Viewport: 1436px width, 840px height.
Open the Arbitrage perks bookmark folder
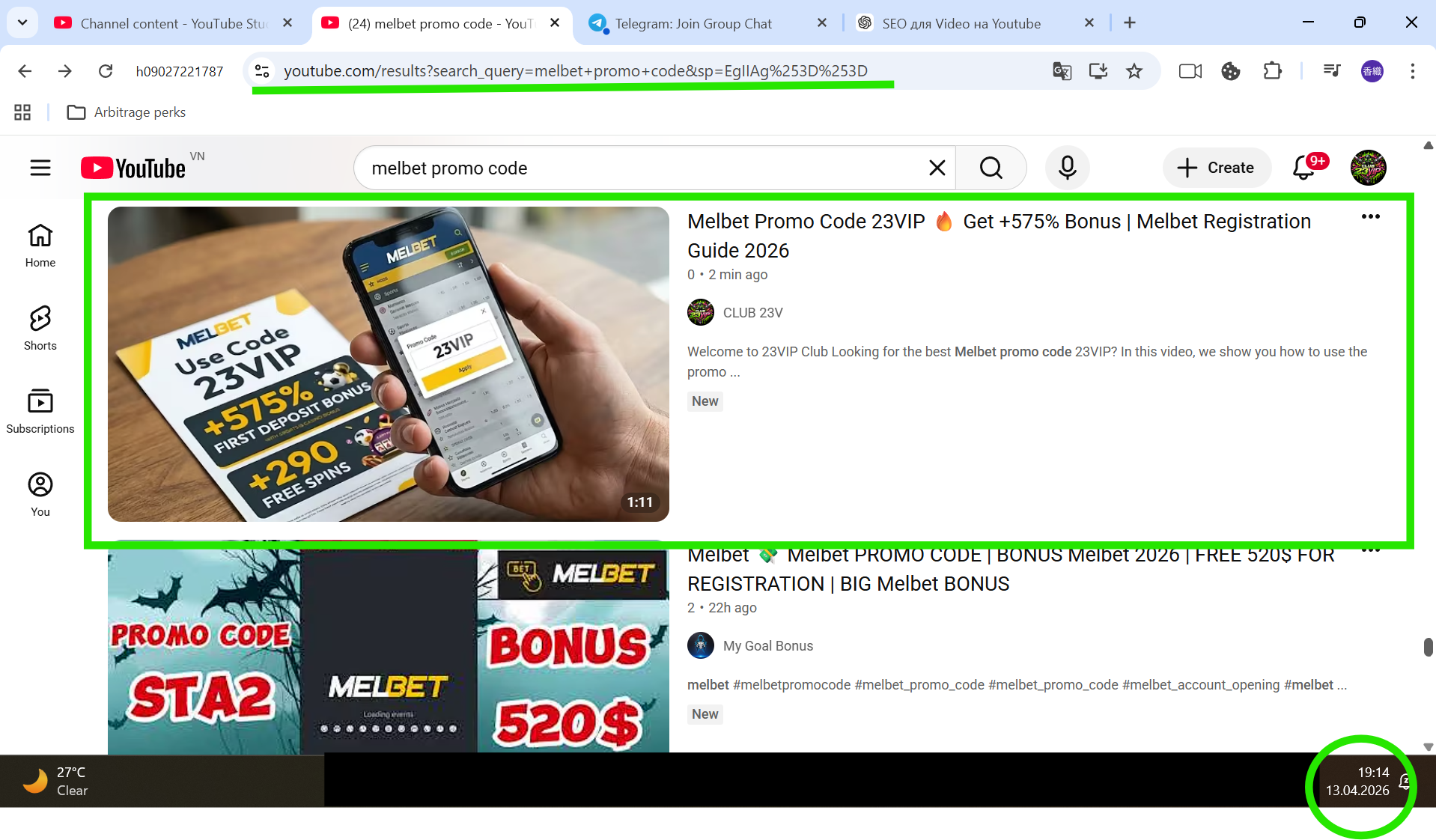(127, 112)
